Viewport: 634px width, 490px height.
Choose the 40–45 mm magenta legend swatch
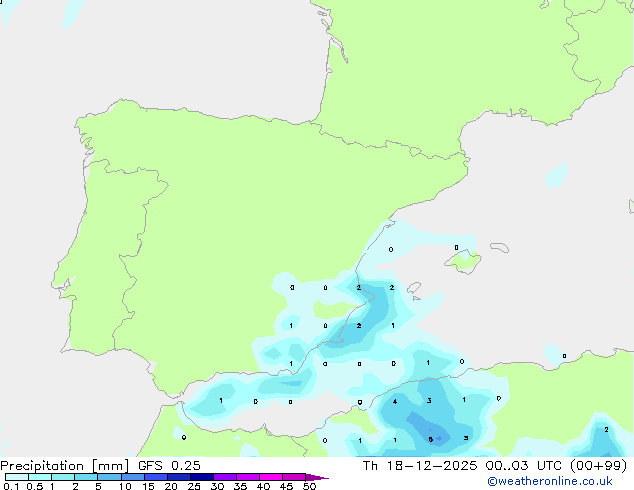(271, 477)
